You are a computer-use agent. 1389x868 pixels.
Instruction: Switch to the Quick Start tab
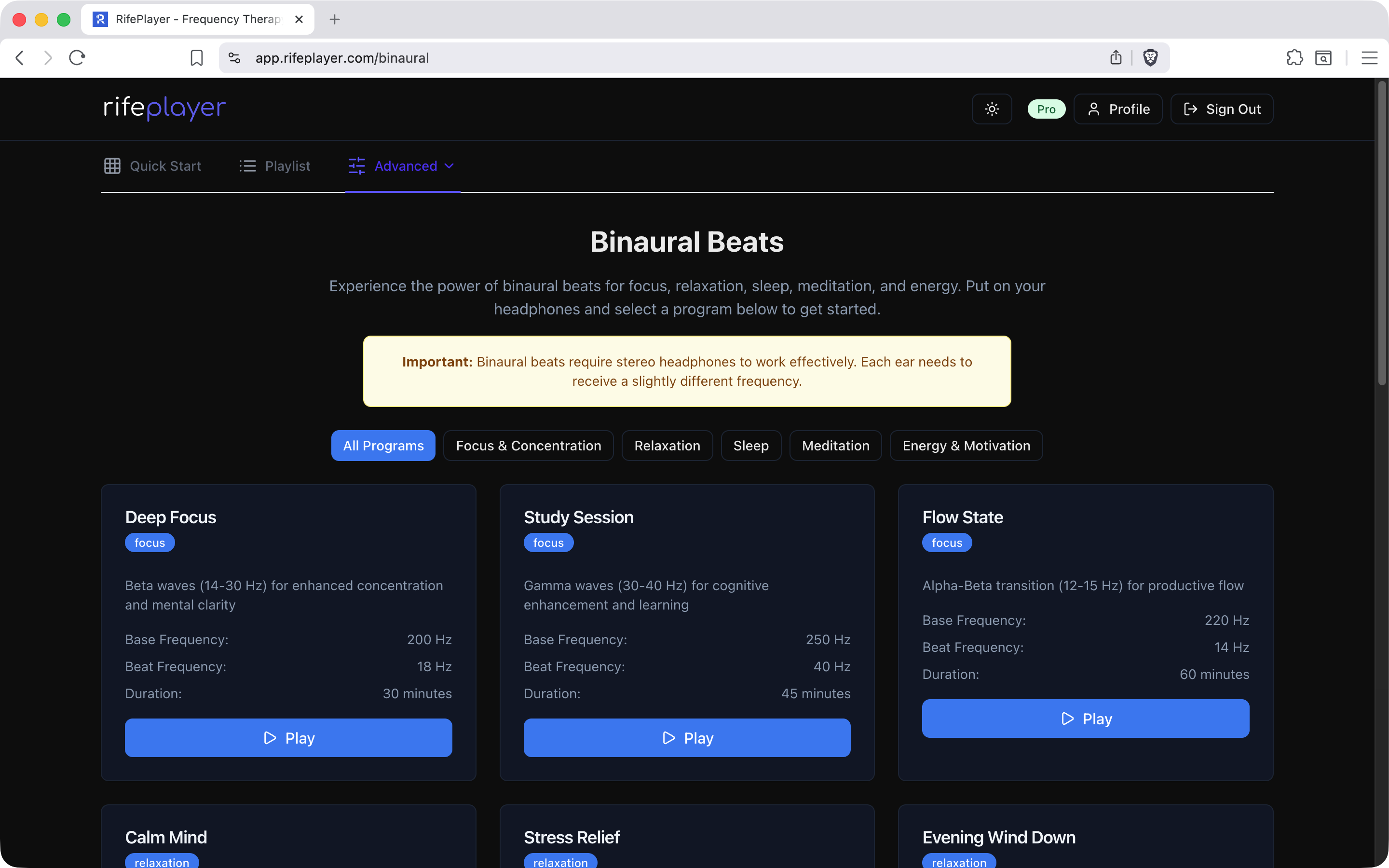(x=153, y=166)
